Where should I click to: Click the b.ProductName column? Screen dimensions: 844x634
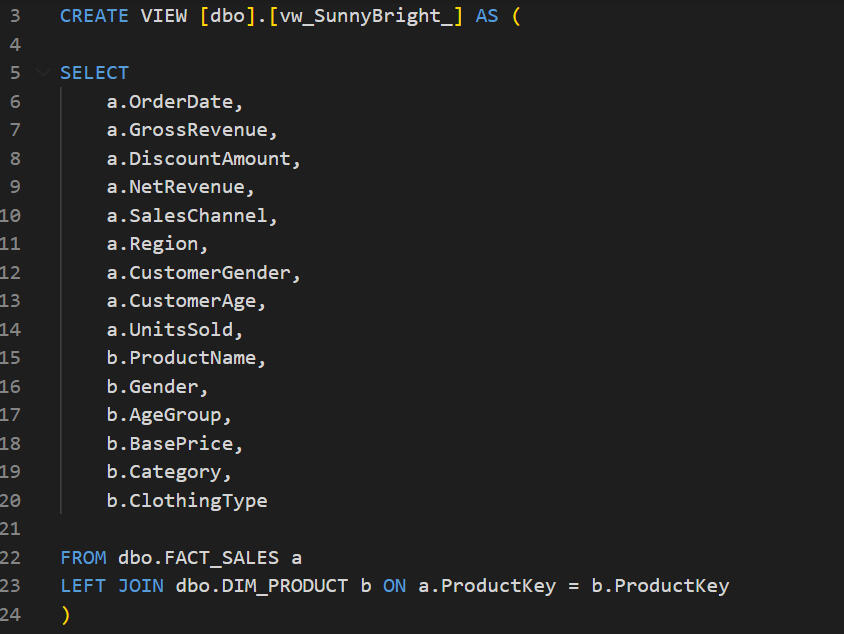tap(186, 358)
